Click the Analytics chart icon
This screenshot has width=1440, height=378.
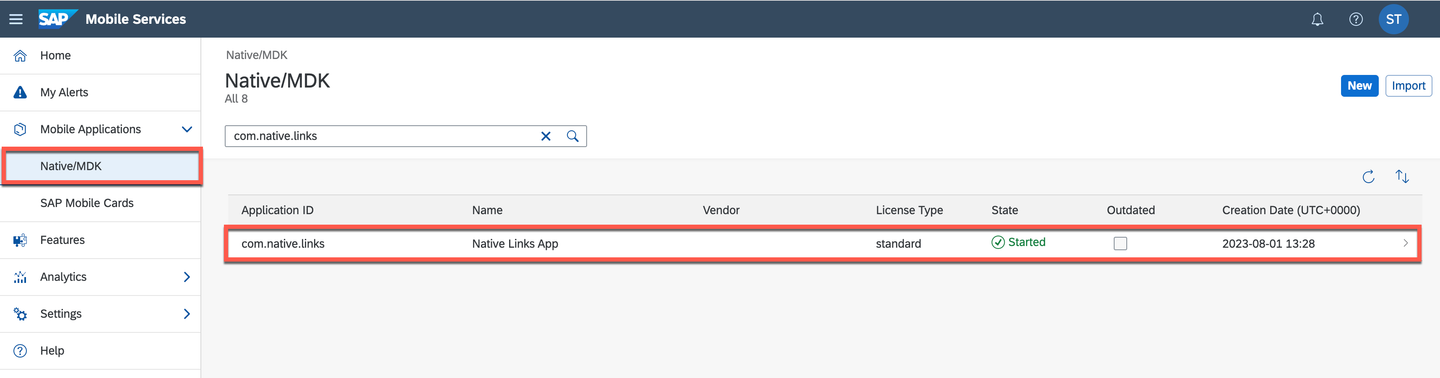pos(20,277)
